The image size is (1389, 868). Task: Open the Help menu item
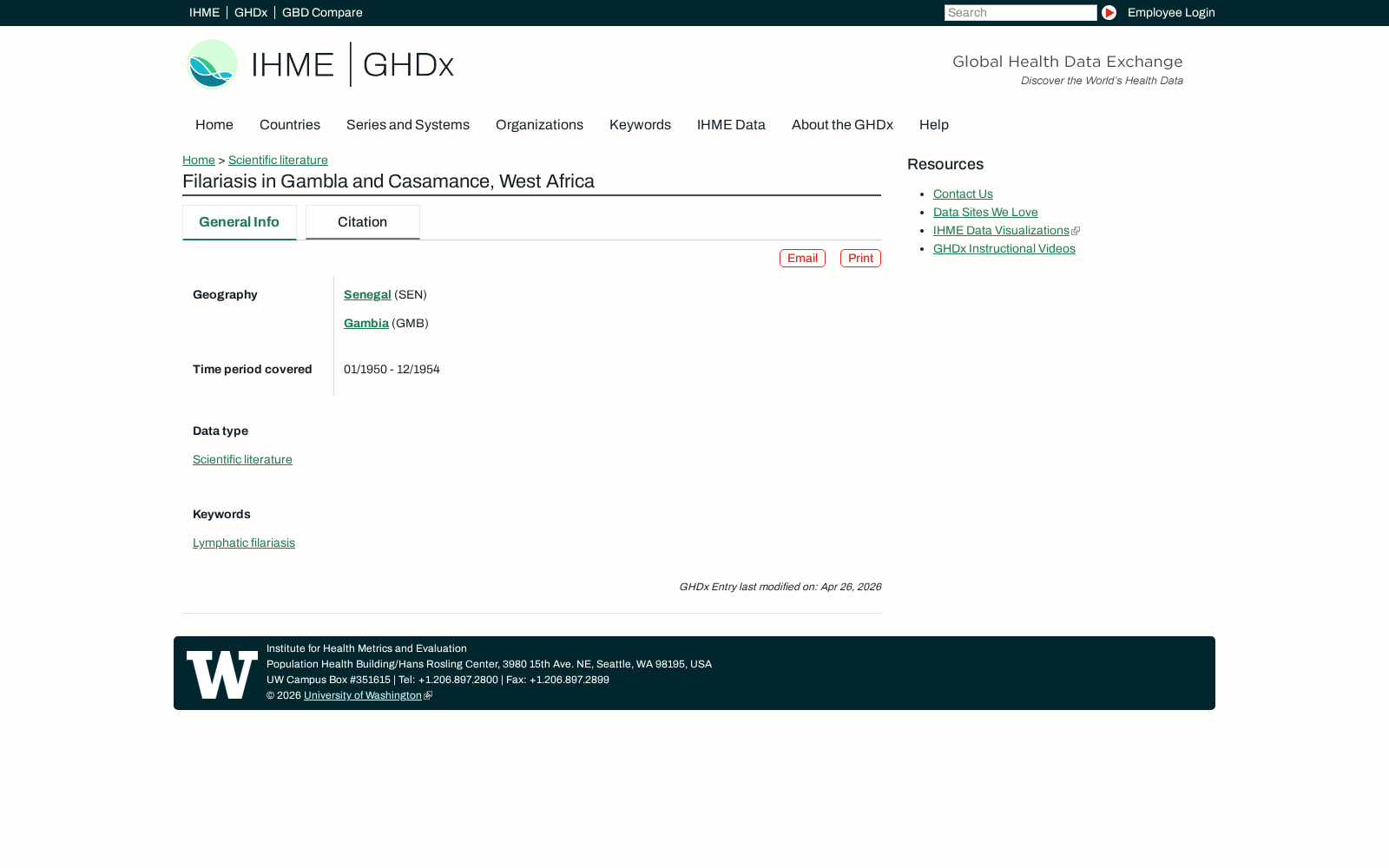pyautogui.click(x=934, y=125)
